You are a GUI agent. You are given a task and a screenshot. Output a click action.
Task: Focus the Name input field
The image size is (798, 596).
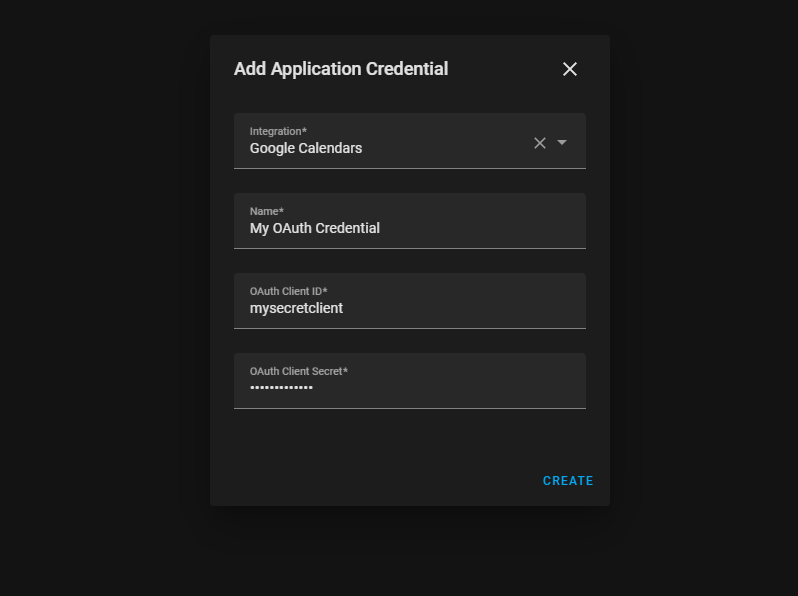click(x=410, y=221)
